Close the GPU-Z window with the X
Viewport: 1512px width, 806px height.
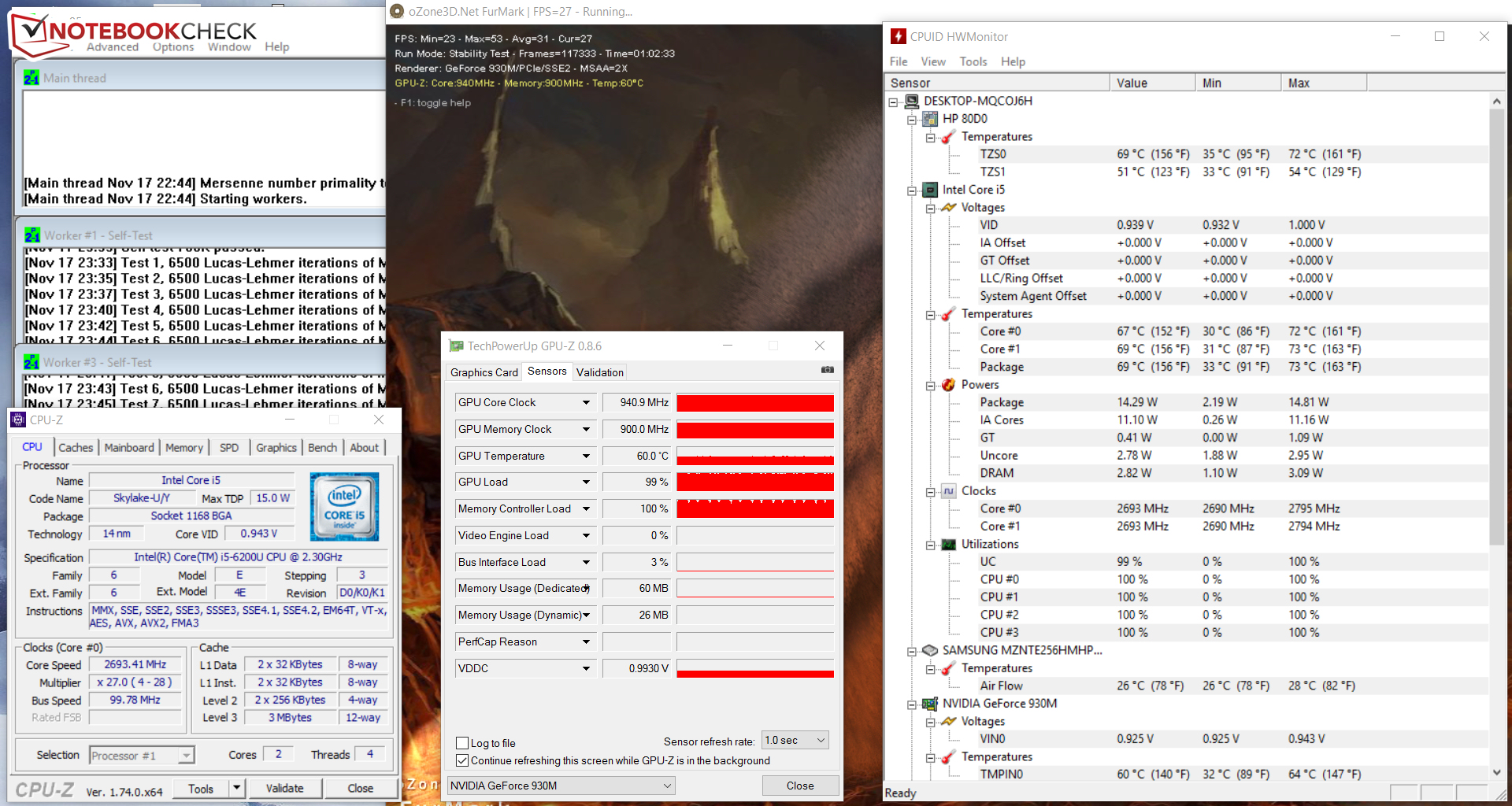pos(819,346)
